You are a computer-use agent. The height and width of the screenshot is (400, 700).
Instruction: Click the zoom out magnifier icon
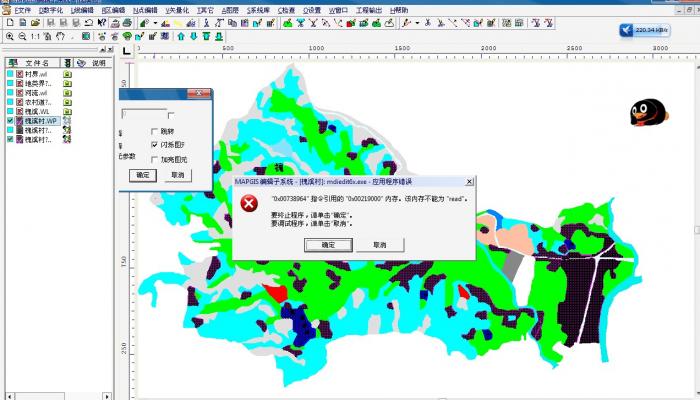coord(22,37)
